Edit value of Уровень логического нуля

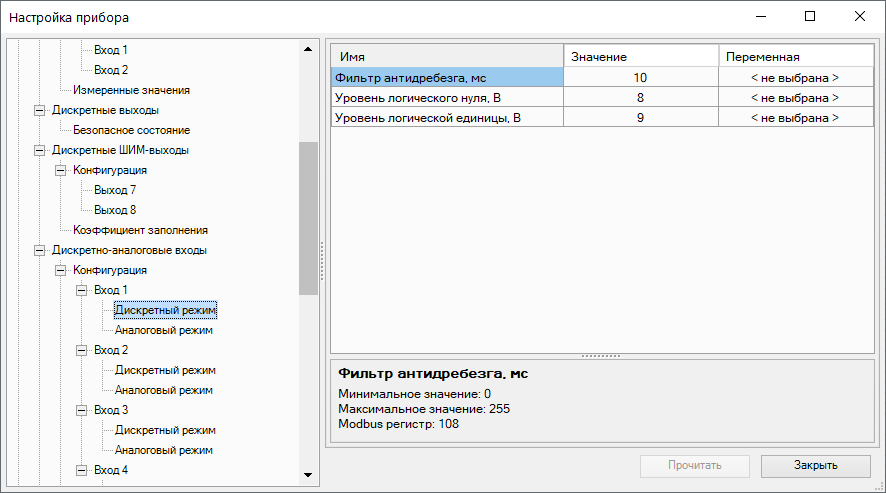coord(640,97)
